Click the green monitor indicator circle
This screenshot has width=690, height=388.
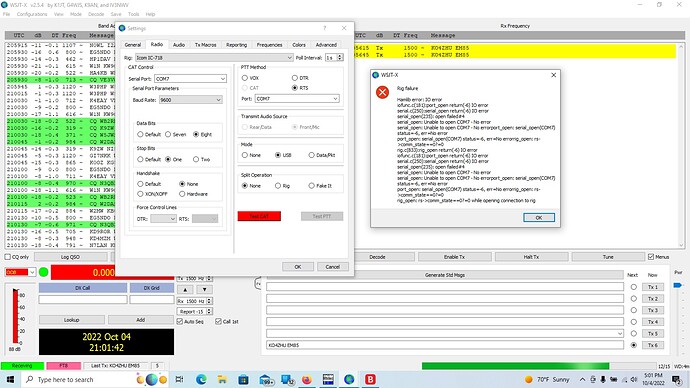[x=44, y=272]
